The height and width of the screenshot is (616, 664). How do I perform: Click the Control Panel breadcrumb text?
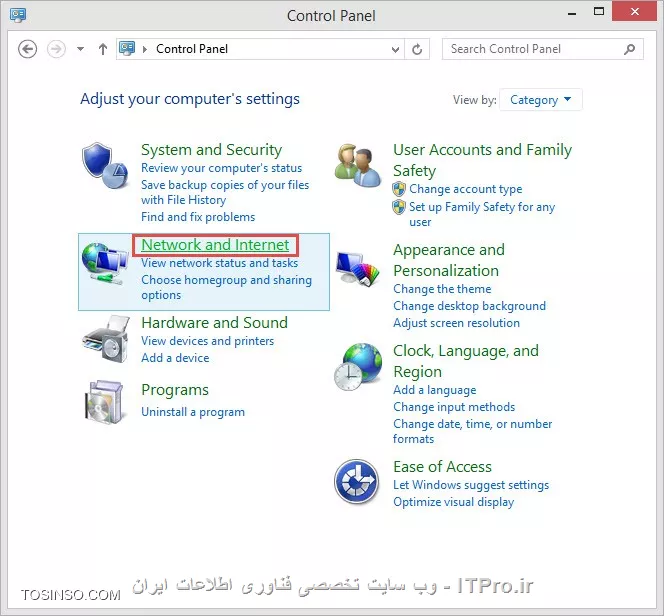pyautogui.click(x=192, y=49)
